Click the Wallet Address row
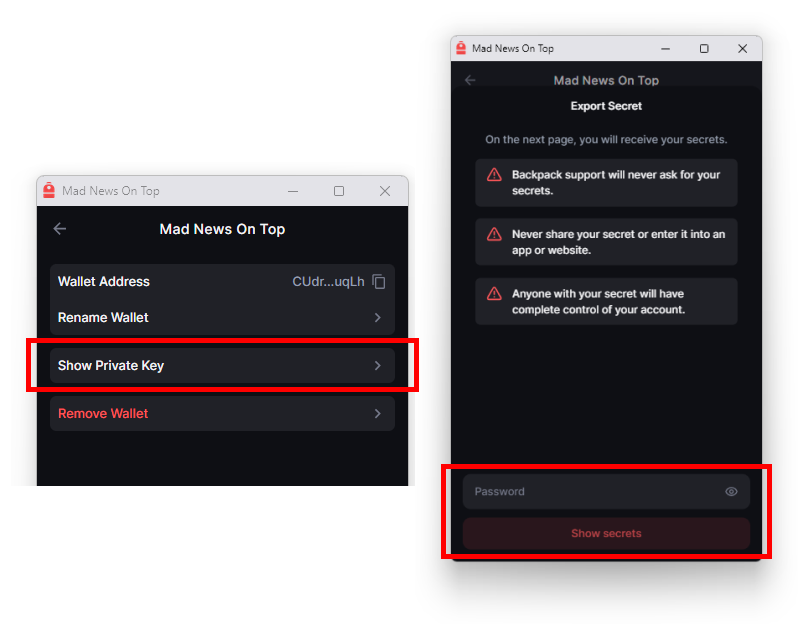The height and width of the screenshot is (624, 798). tap(222, 281)
